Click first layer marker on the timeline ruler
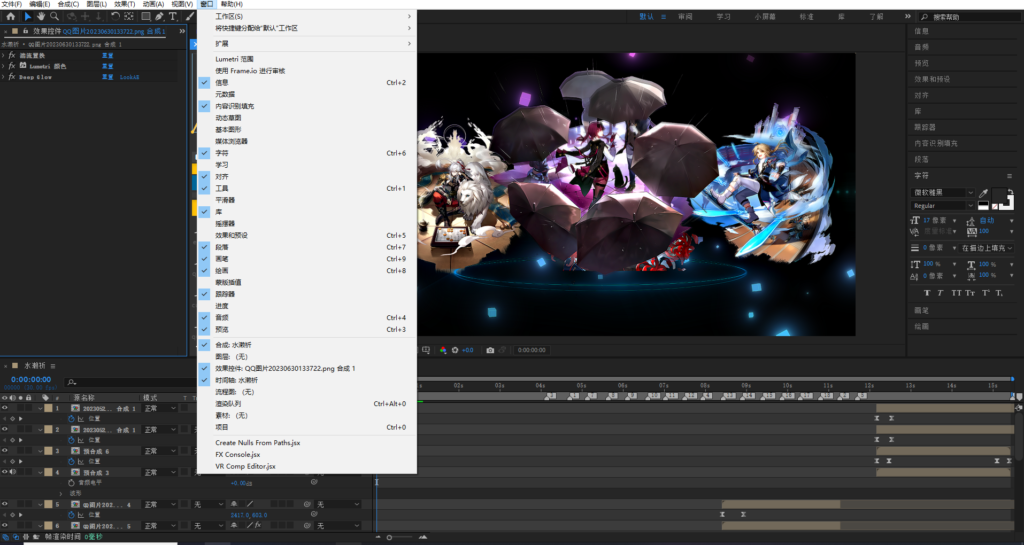Screen dimensions: 1024x545 pyautogui.click(x=551, y=396)
